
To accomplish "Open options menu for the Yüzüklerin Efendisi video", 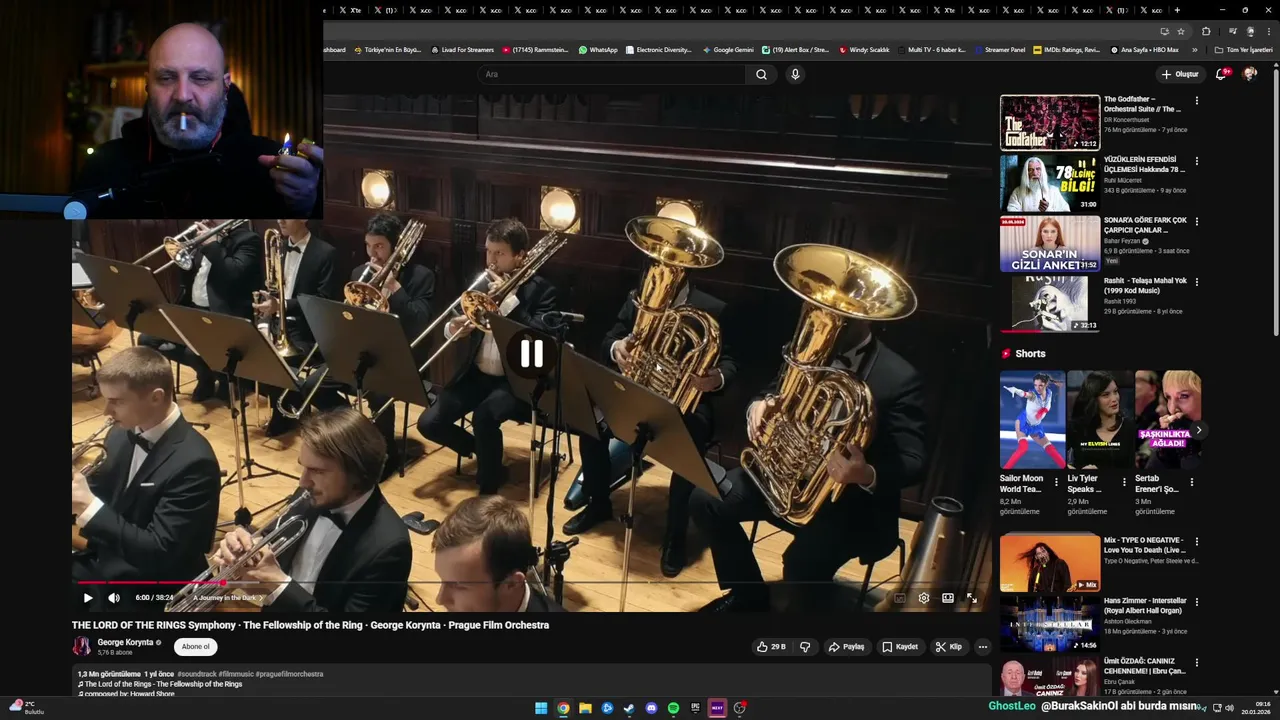I will coord(1196,161).
